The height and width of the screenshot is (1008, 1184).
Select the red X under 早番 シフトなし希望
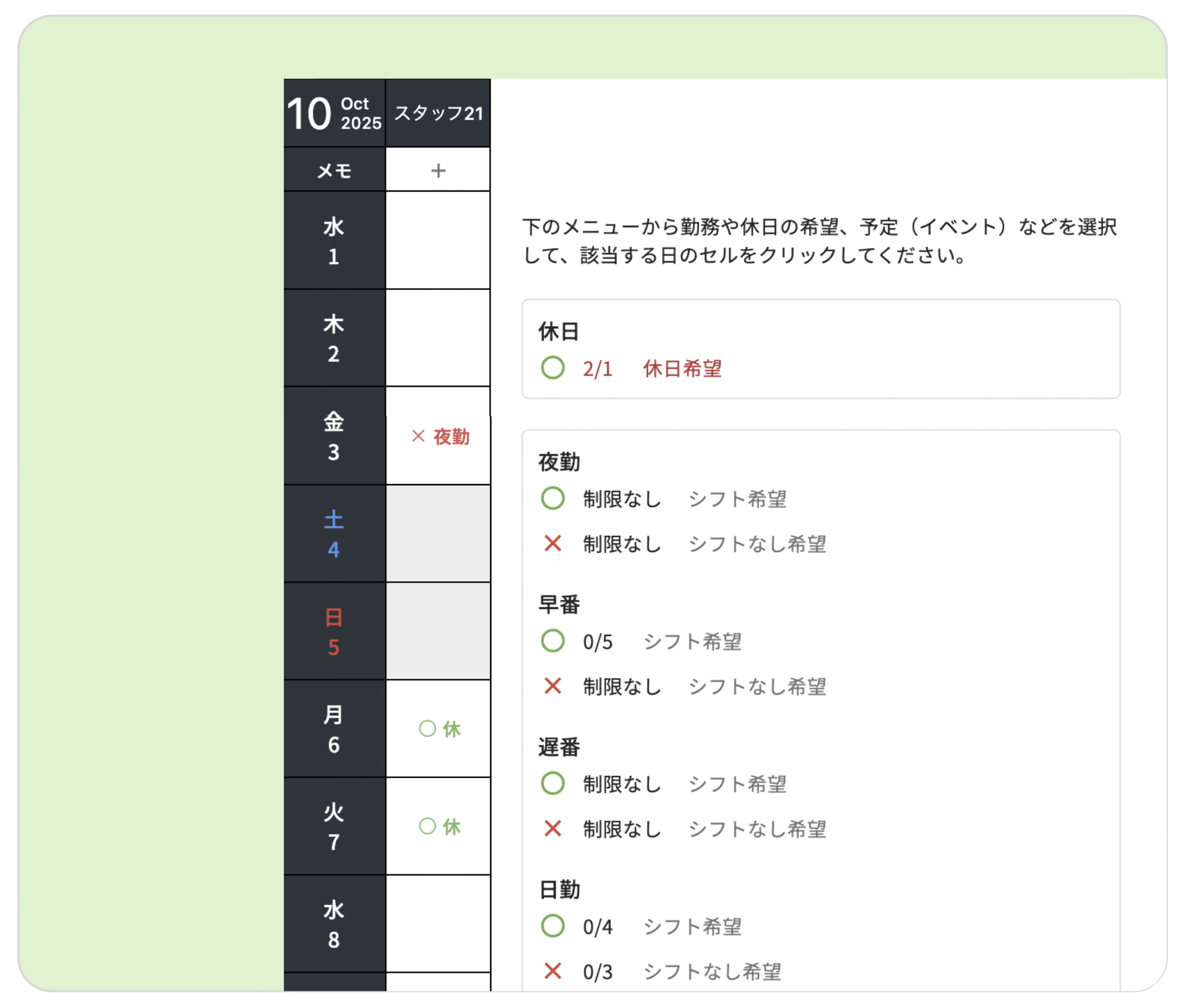552,686
